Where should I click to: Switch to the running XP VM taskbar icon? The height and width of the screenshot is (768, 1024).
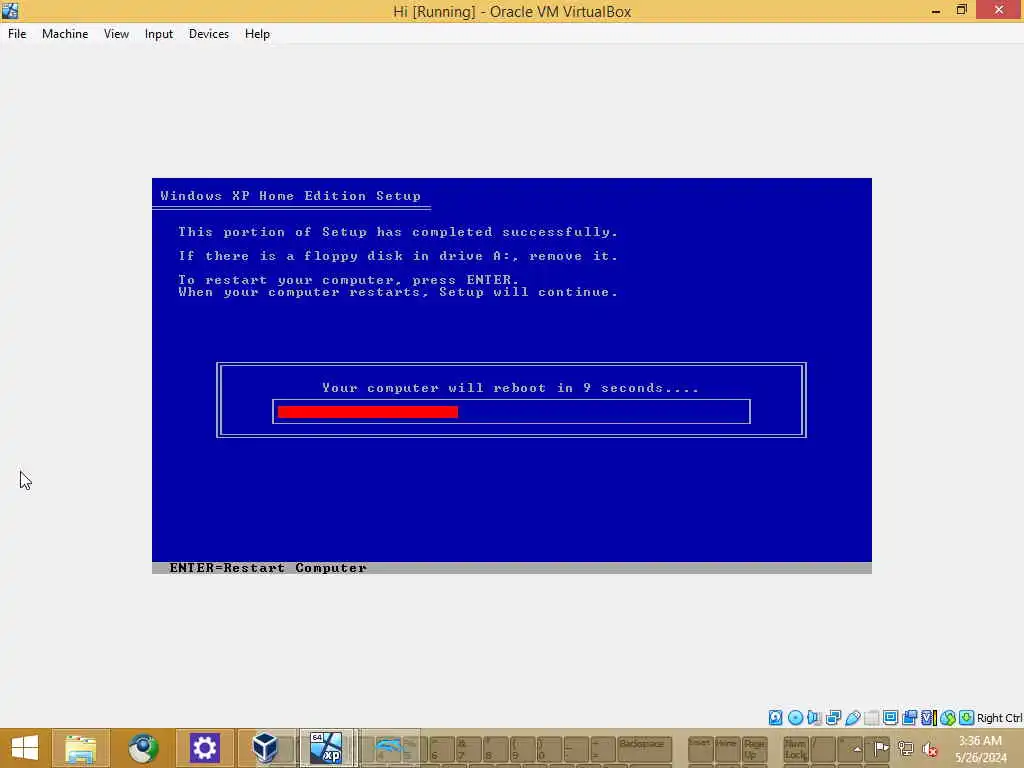click(x=326, y=748)
